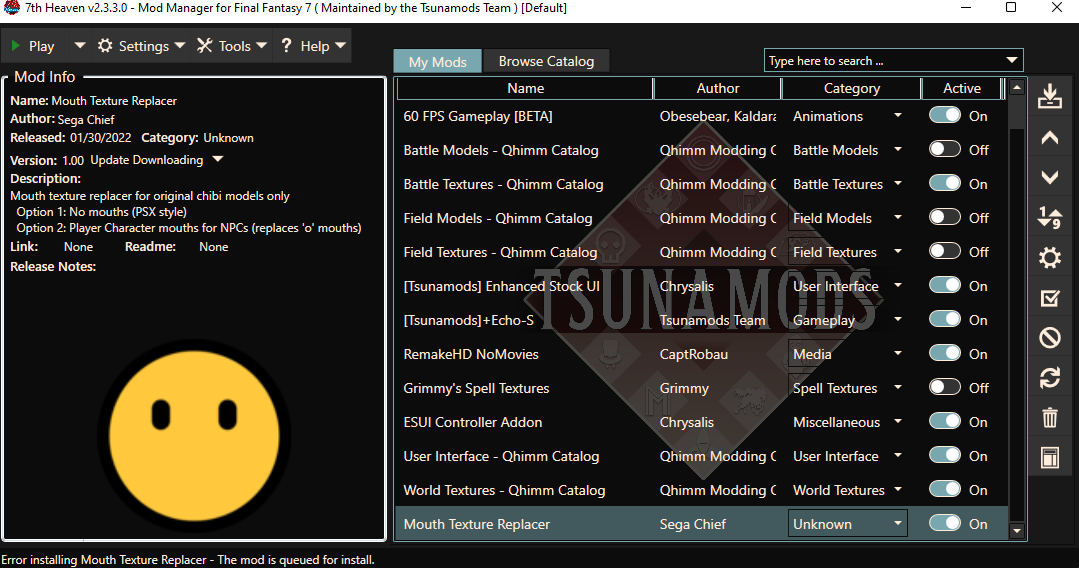Image resolution: width=1079 pixels, height=568 pixels.
Task: Open Media category dropdown for RemakeHD
Action: click(897, 354)
